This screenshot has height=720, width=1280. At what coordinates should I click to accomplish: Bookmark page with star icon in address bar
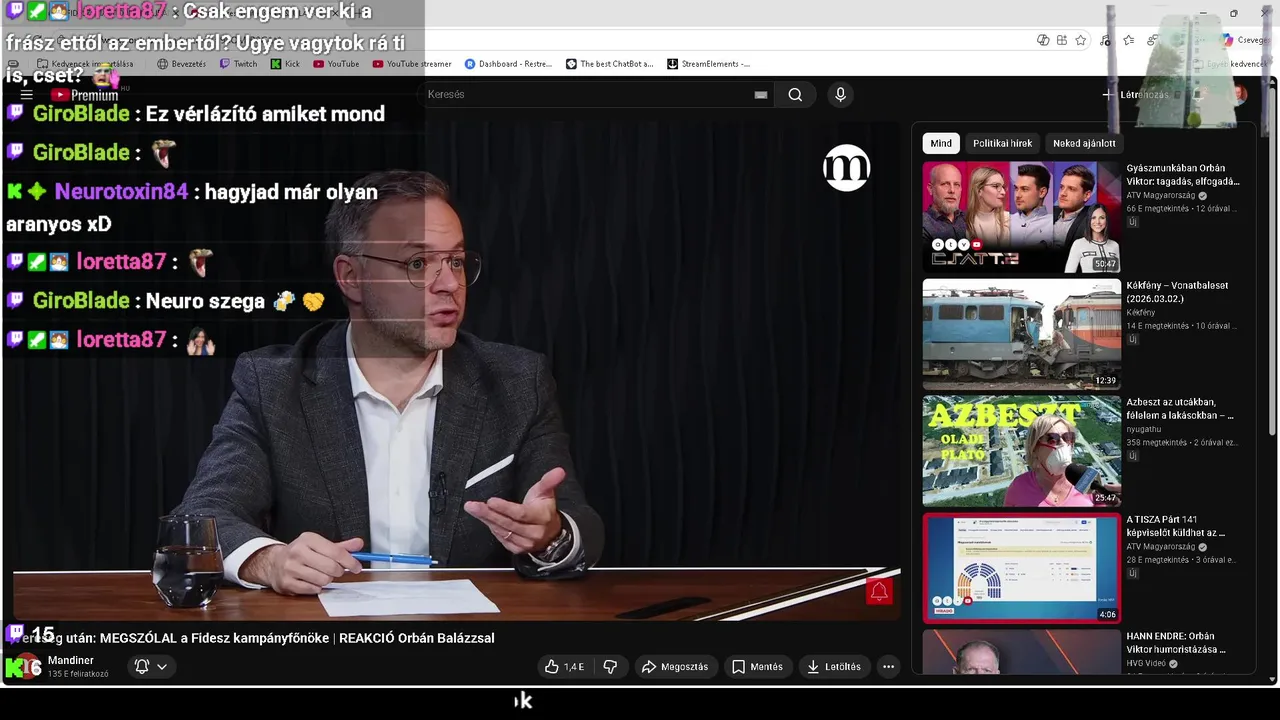point(1081,40)
